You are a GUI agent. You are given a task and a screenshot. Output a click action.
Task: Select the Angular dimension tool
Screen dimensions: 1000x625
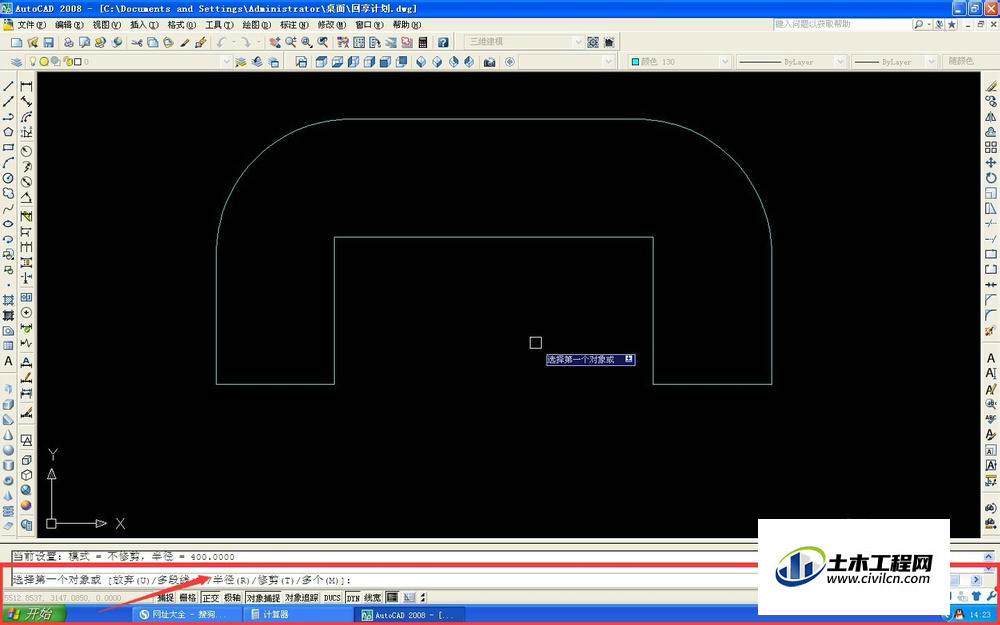[x=26, y=198]
